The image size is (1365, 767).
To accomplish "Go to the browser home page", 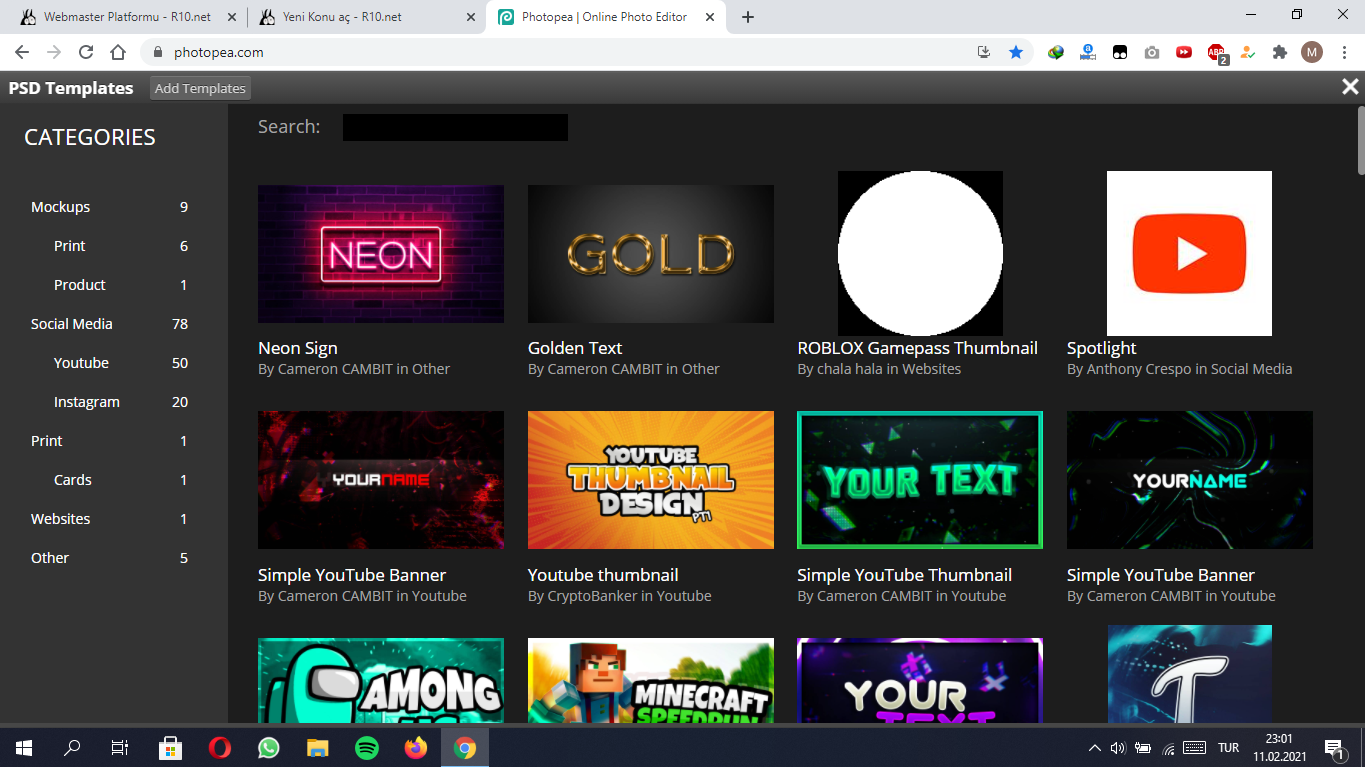I will coord(118,52).
